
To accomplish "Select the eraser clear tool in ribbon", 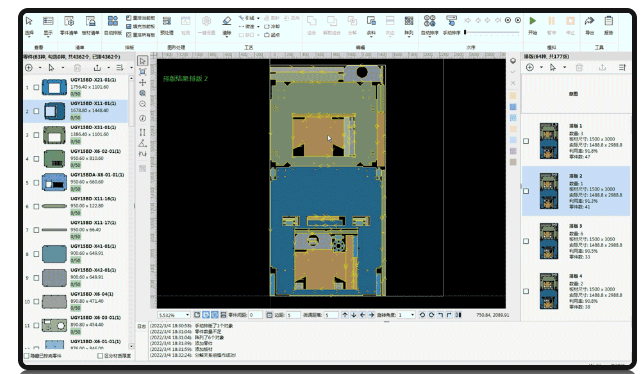I will (x=227, y=21).
